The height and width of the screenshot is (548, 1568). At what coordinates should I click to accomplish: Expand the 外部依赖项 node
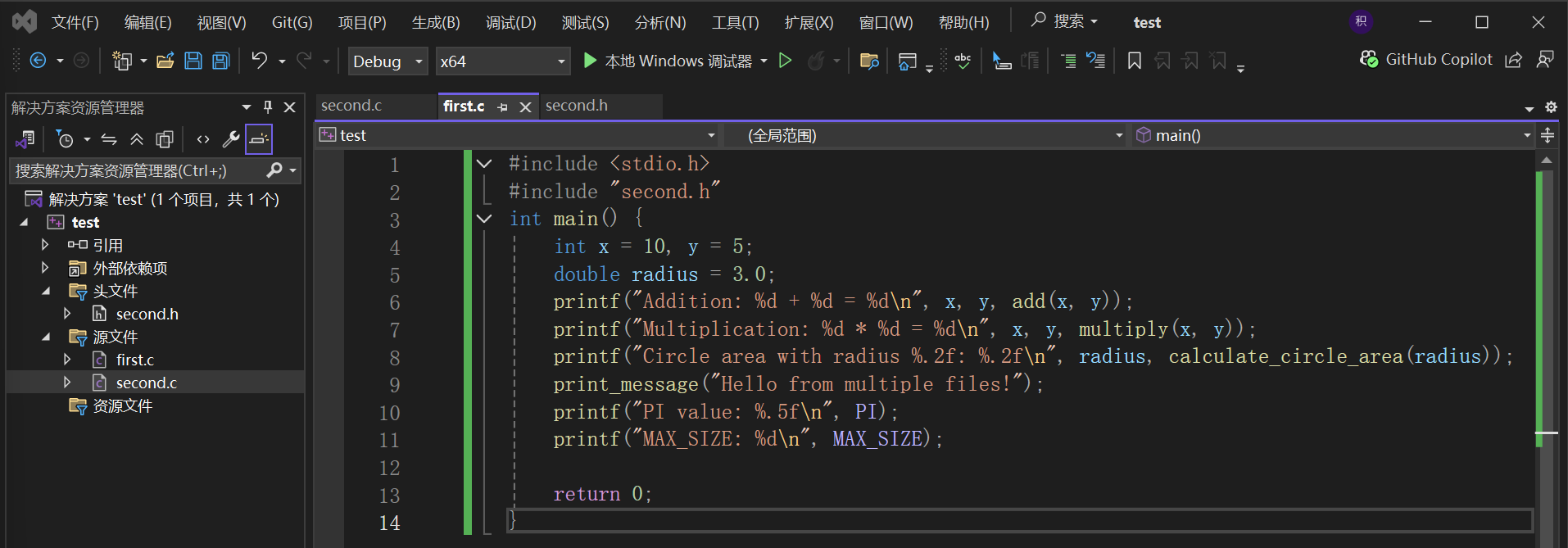[x=45, y=268]
